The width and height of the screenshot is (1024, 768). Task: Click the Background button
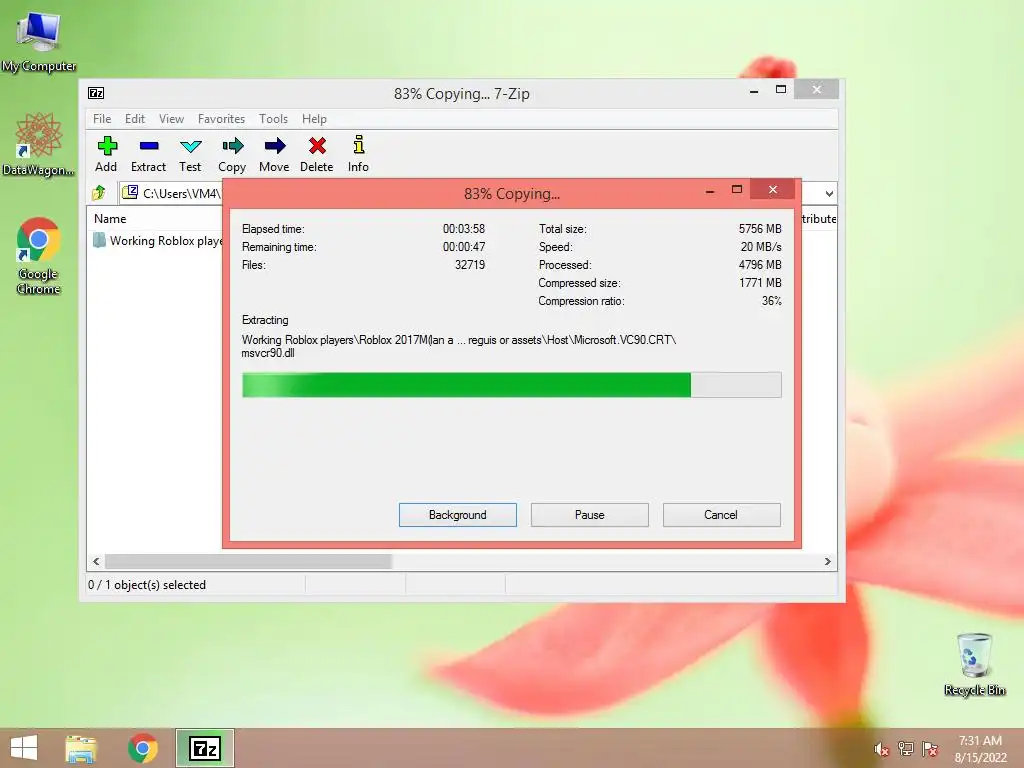pyautogui.click(x=458, y=515)
